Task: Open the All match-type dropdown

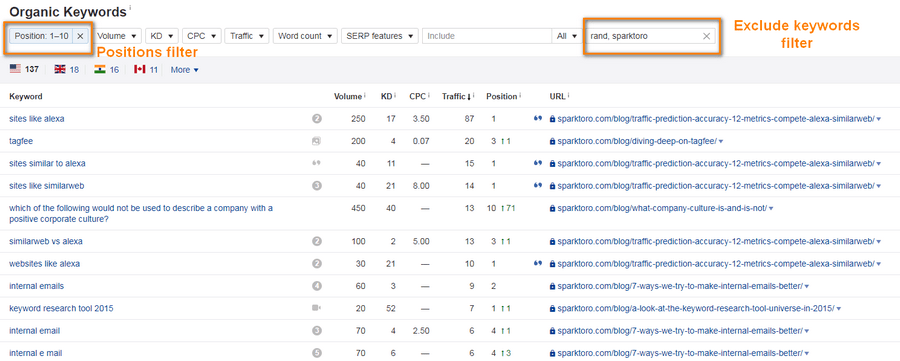Action: [x=567, y=36]
